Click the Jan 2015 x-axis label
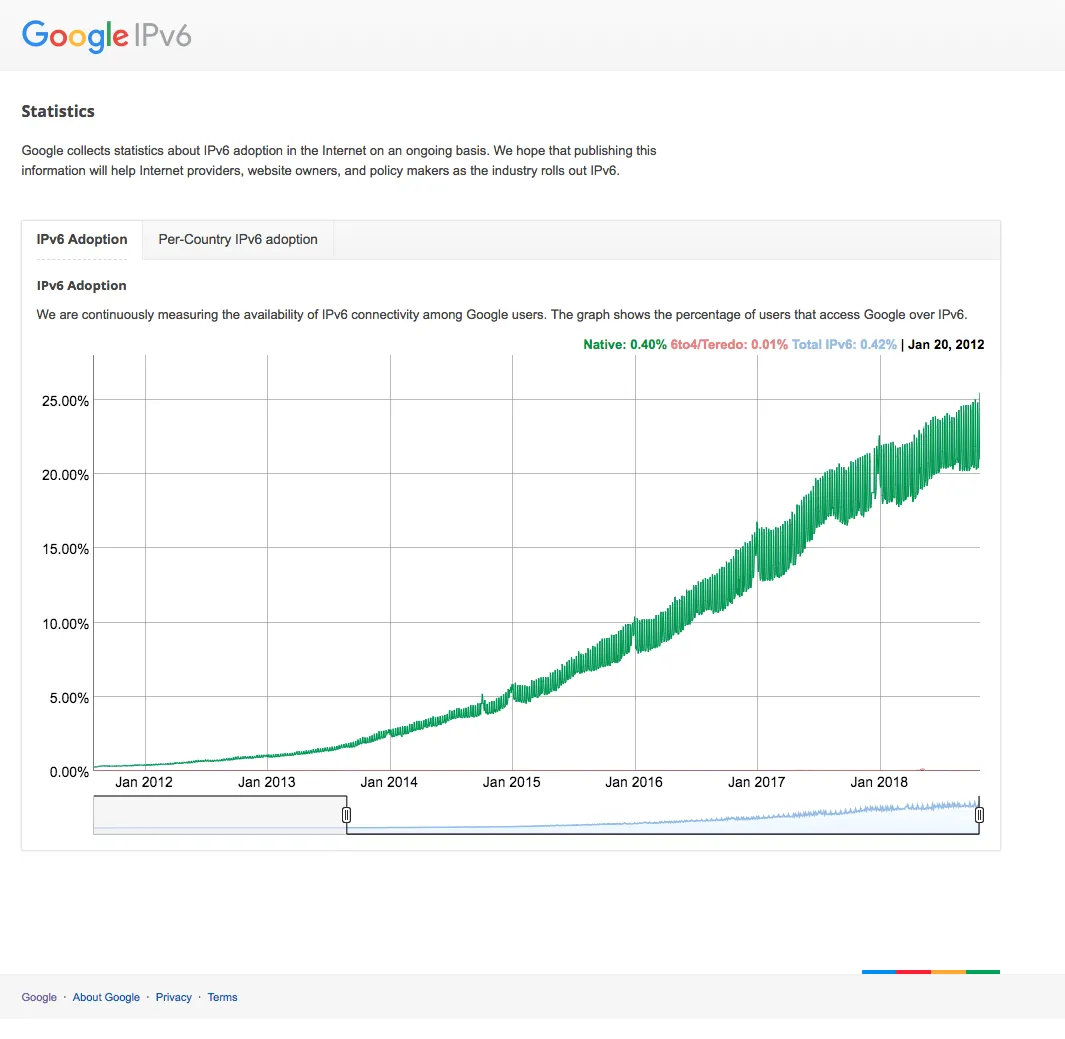Image resolution: width=1065 pixels, height=1039 pixels. [x=511, y=782]
